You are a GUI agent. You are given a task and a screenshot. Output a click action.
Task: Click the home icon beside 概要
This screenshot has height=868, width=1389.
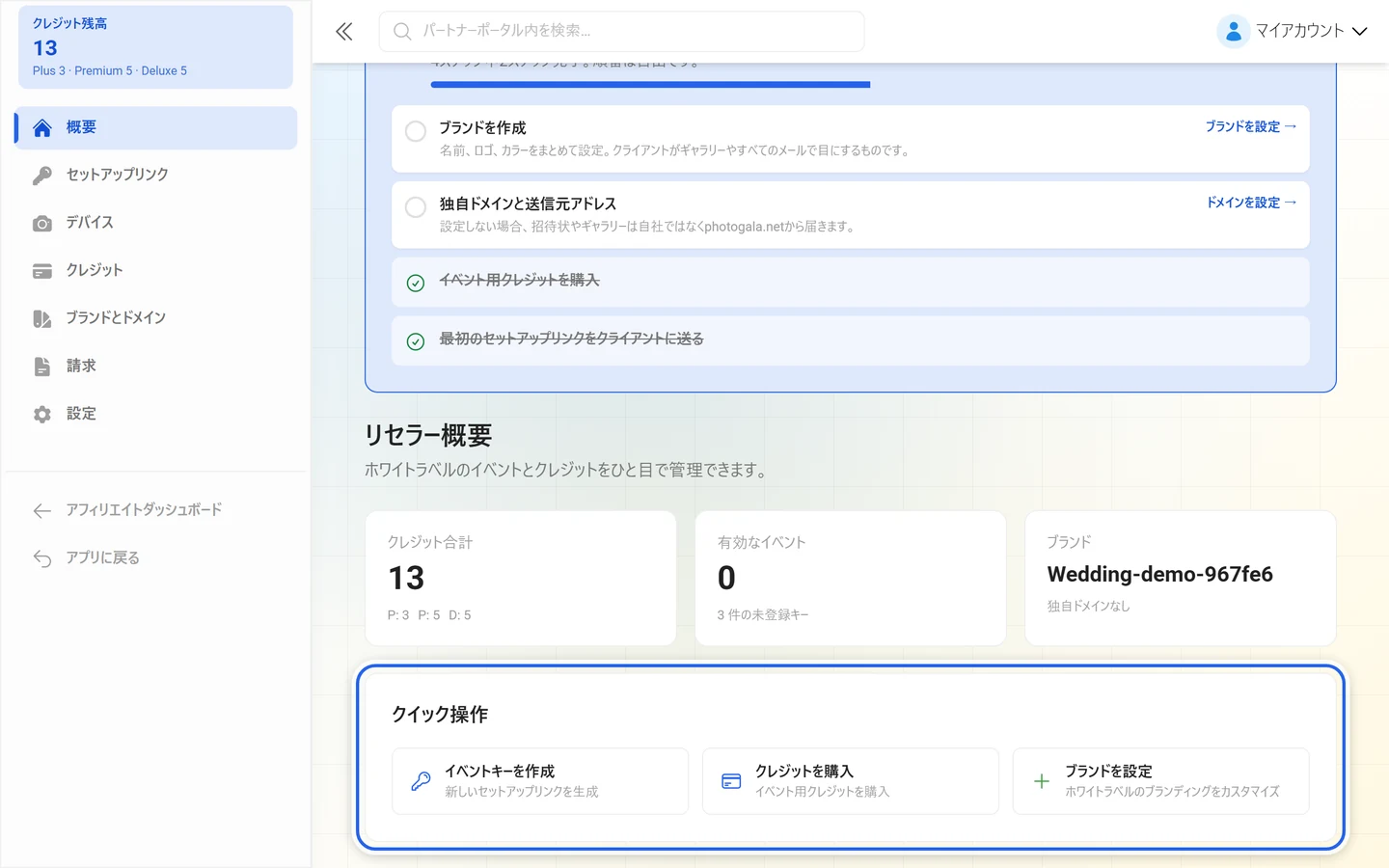pos(42,128)
